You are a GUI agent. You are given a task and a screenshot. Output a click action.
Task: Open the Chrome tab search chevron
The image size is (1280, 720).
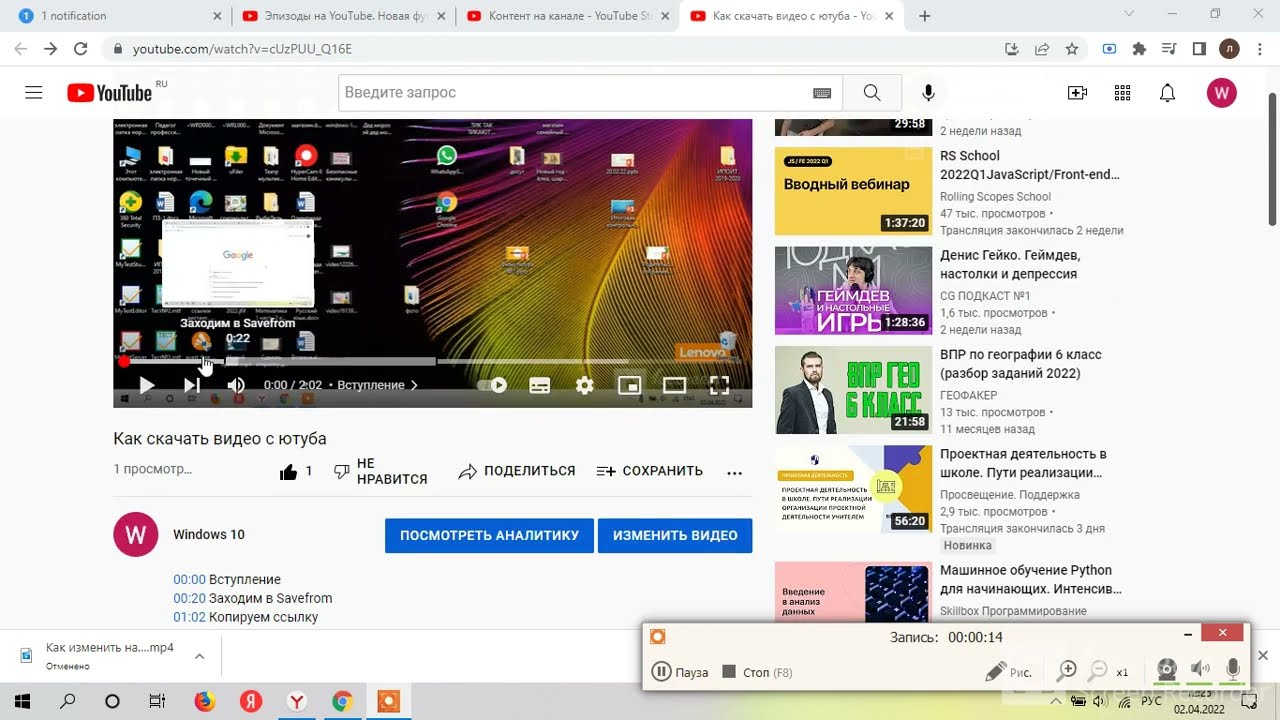(x=1128, y=15)
